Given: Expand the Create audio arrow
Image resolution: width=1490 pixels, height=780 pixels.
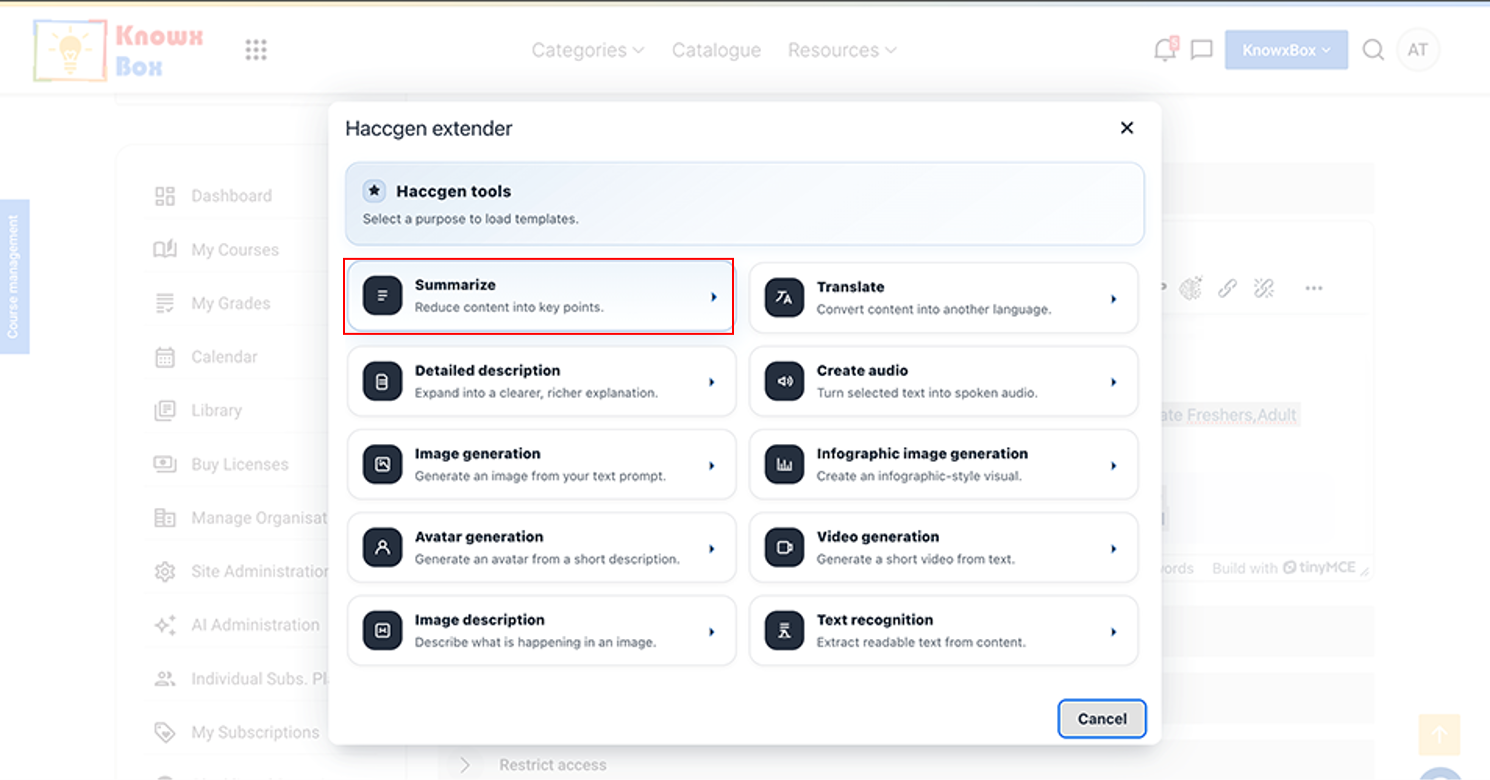Looking at the screenshot, I should (x=1113, y=382).
